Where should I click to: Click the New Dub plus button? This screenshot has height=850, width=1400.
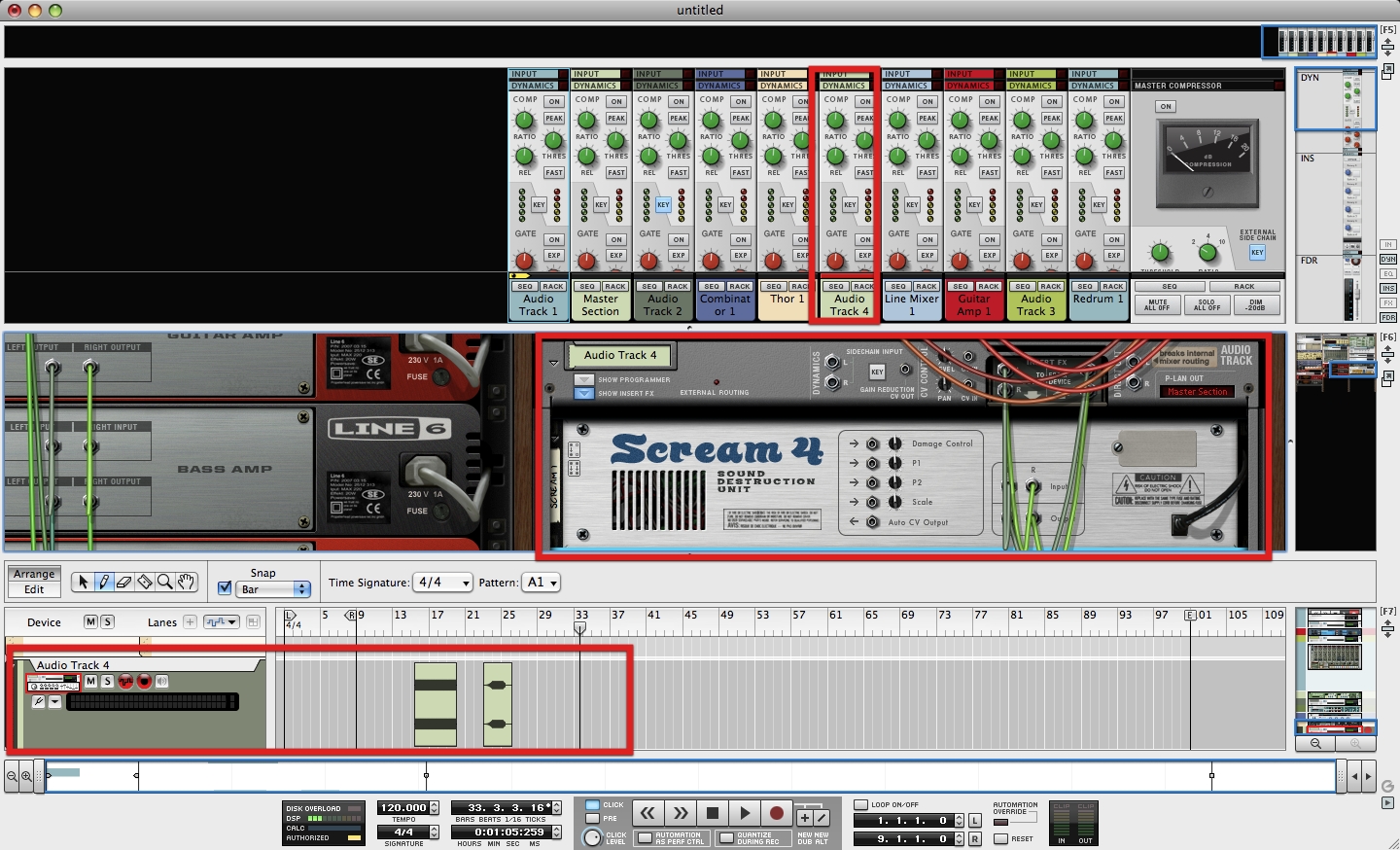click(x=804, y=818)
